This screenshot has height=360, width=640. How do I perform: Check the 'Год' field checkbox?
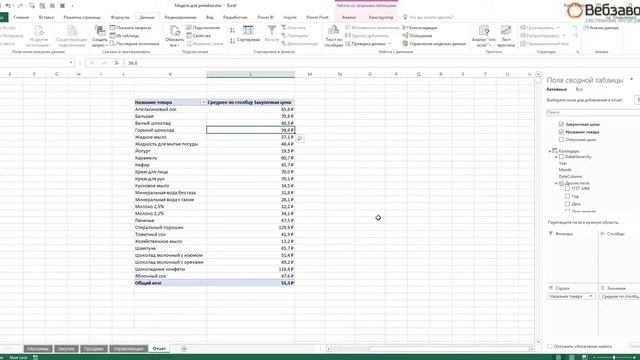click(x=567, y=196)
